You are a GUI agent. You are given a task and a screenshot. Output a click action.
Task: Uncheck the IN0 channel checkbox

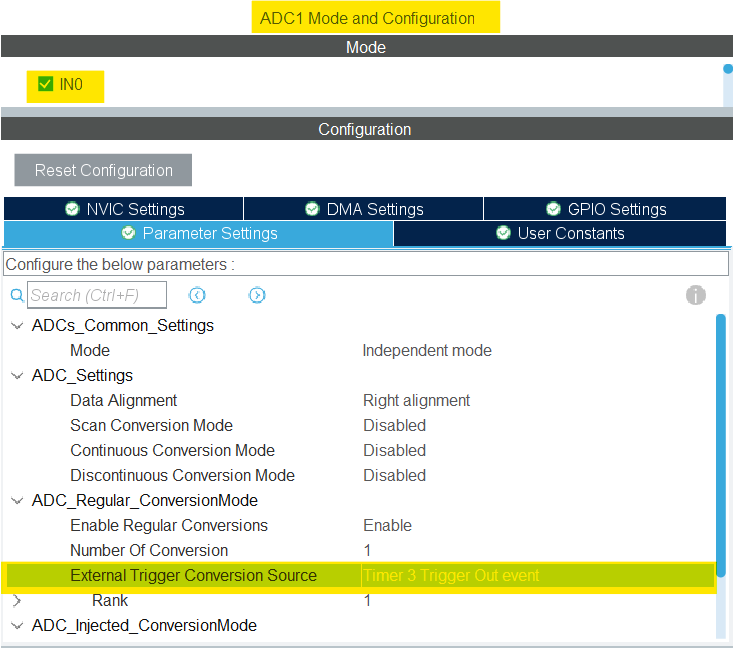tap(45, 84)
